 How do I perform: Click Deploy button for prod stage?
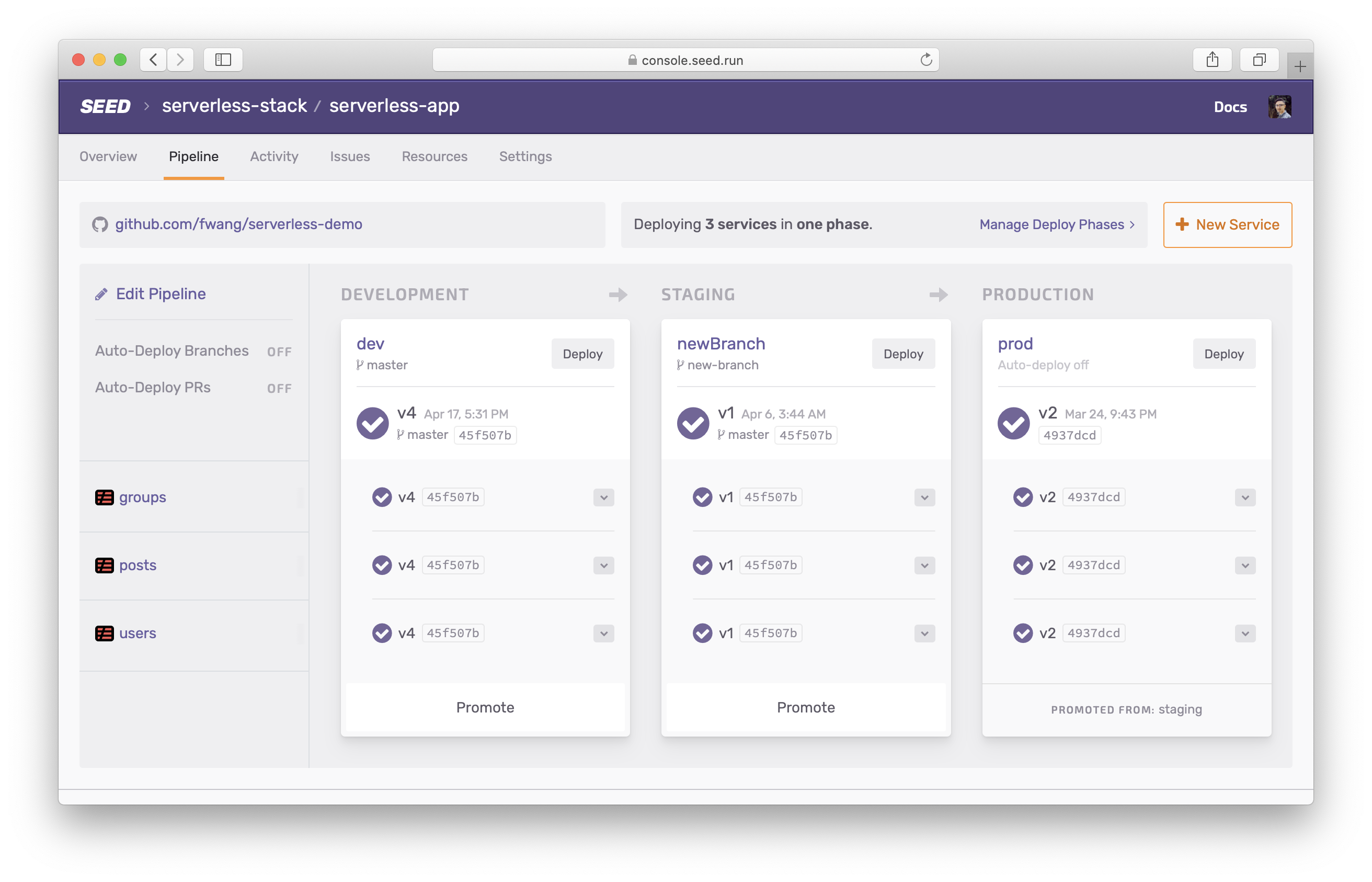[x=1223, y=353]
